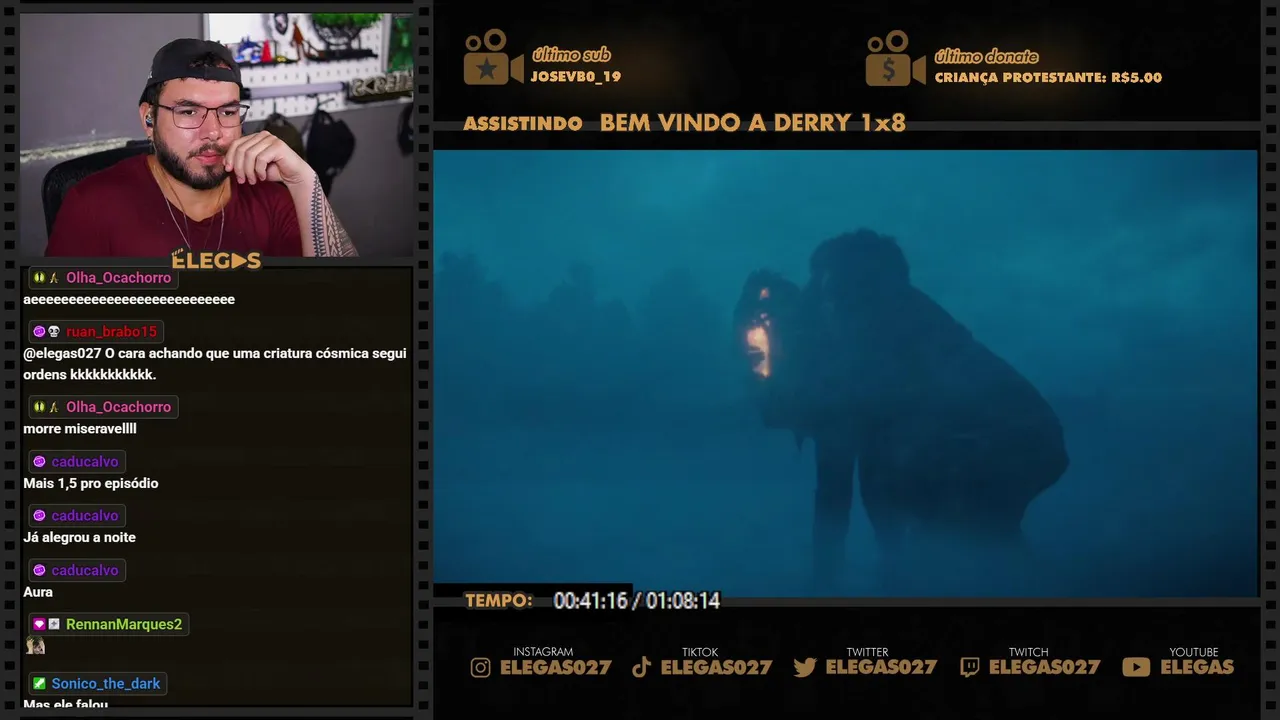Screen dimensions: 1280x720
Task: Click the ELEGAS logo under the webcam
Action: (216, 261)
